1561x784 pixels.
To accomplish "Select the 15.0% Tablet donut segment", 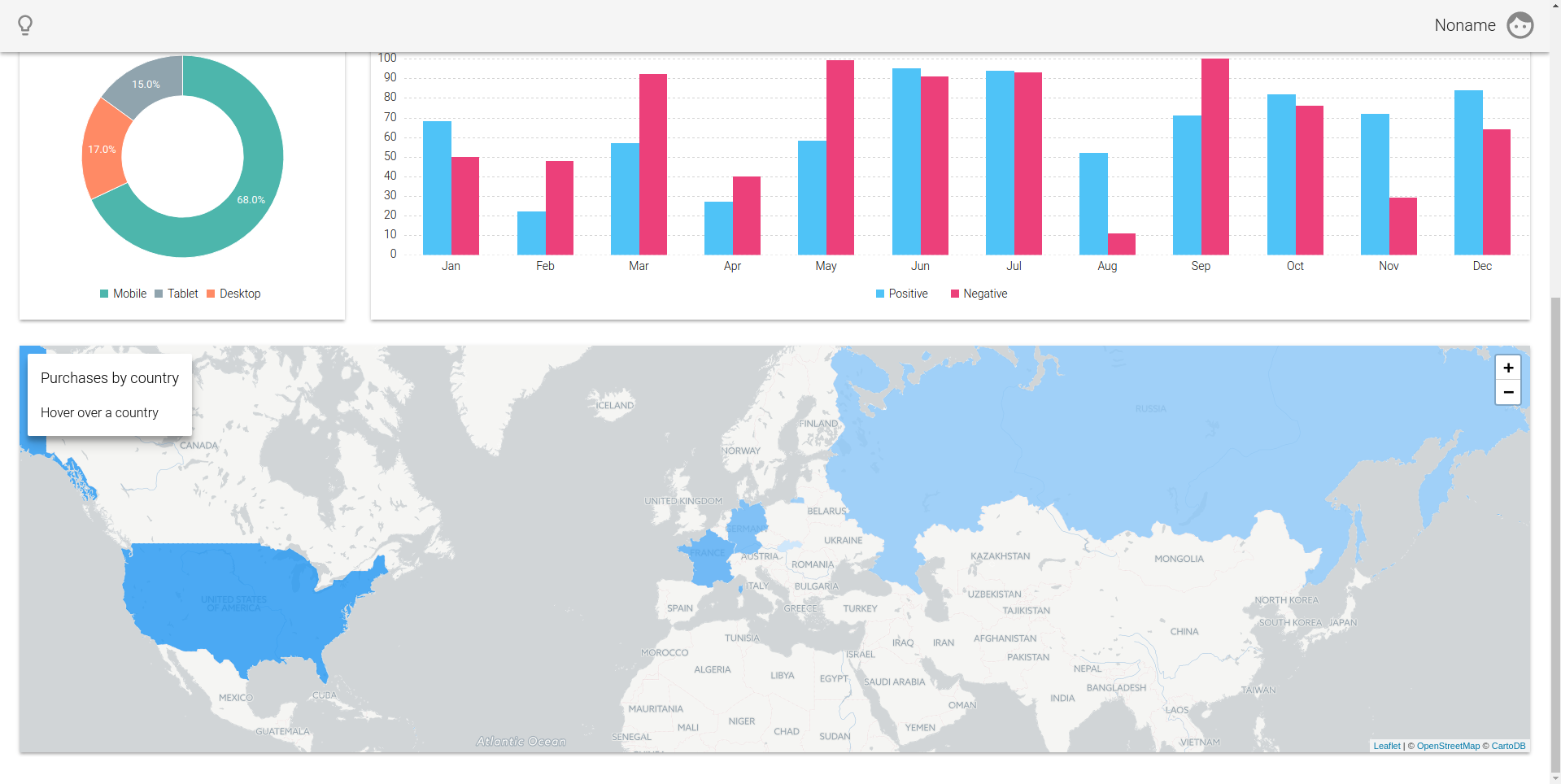I will [146, 84].
